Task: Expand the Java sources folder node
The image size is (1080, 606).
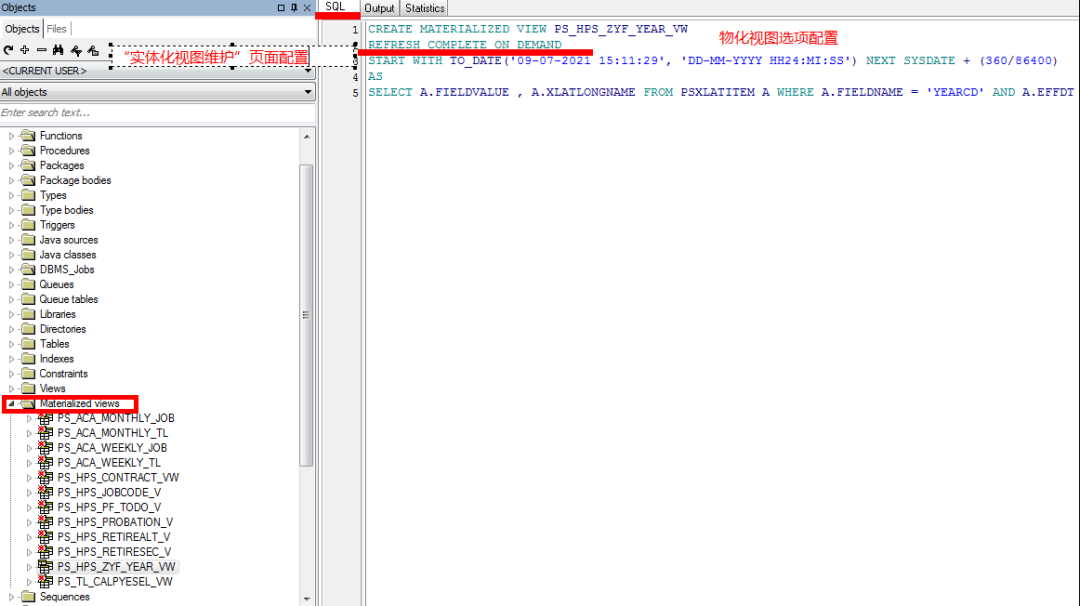Action: 11,240
